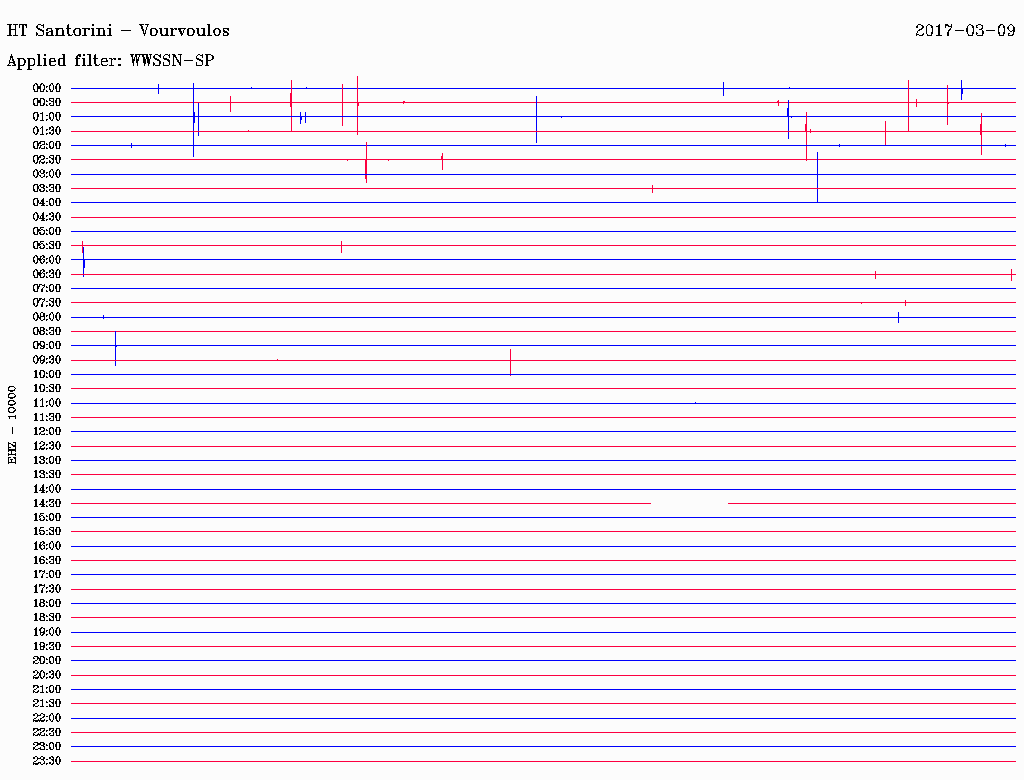Select the 04:00 time label
1024x780 pixels.
coord(47,203)
